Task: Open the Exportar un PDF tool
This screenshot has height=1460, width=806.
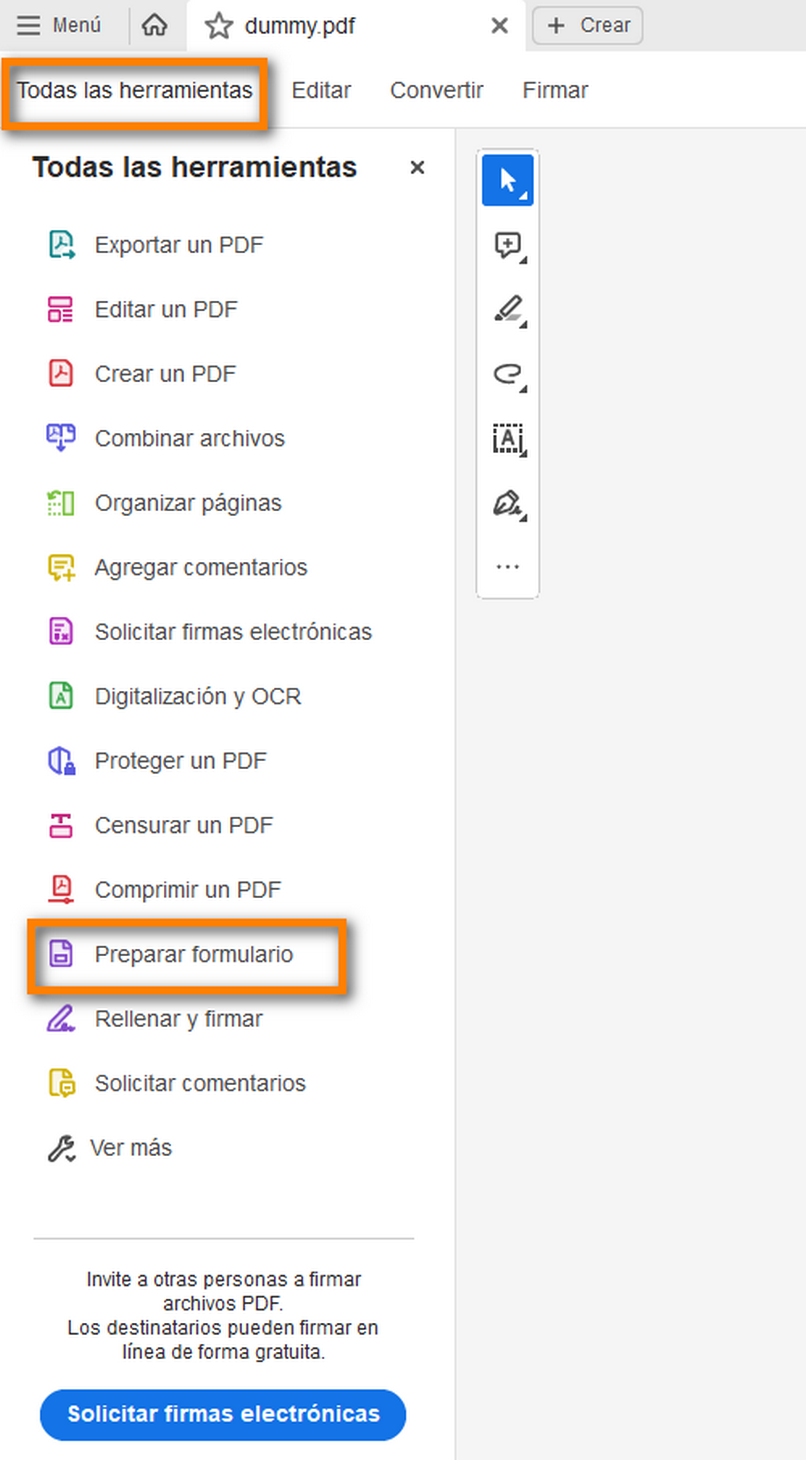Action: [x=179, y=244]
